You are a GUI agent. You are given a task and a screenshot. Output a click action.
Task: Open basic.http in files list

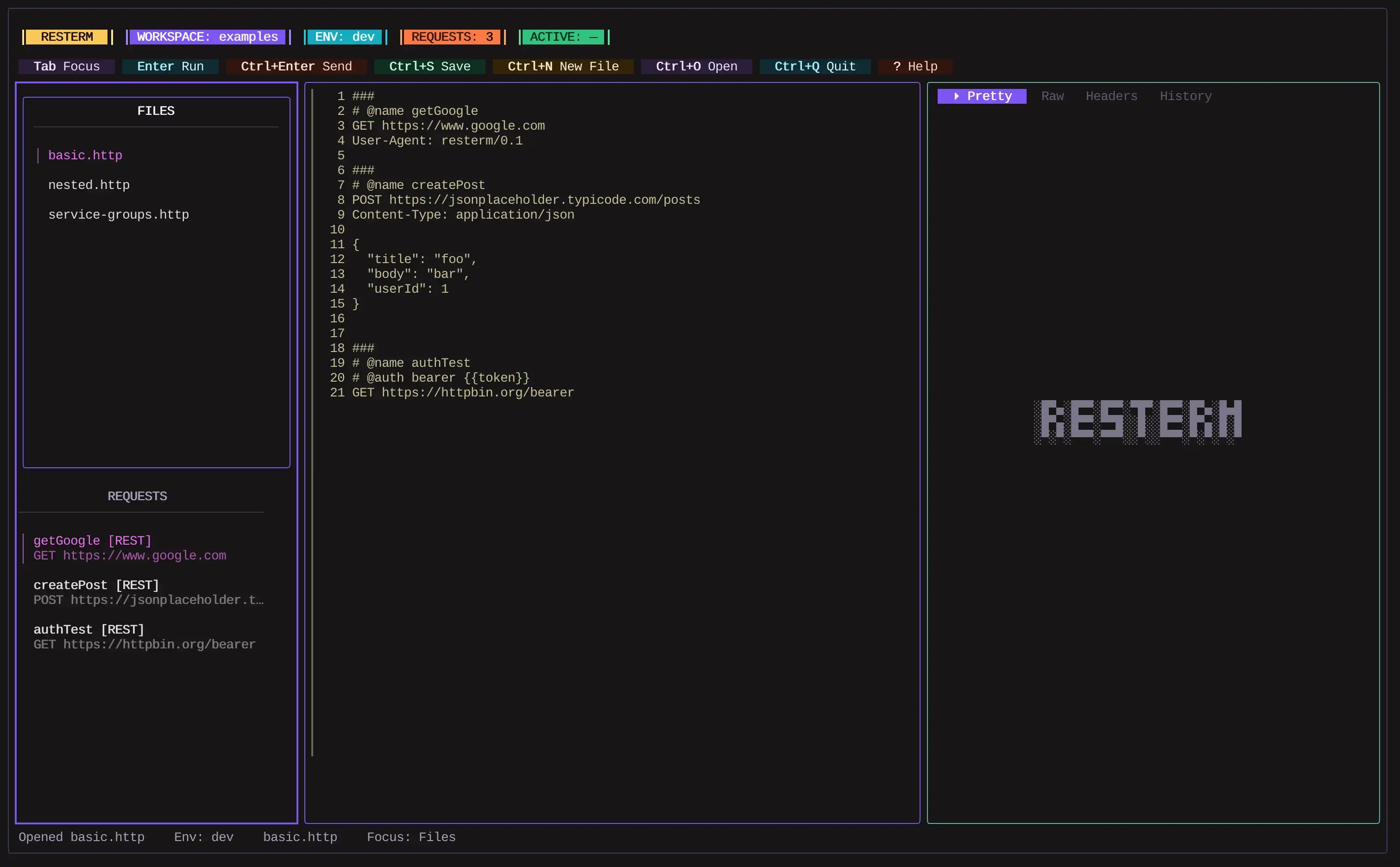[x=85, y=156]
